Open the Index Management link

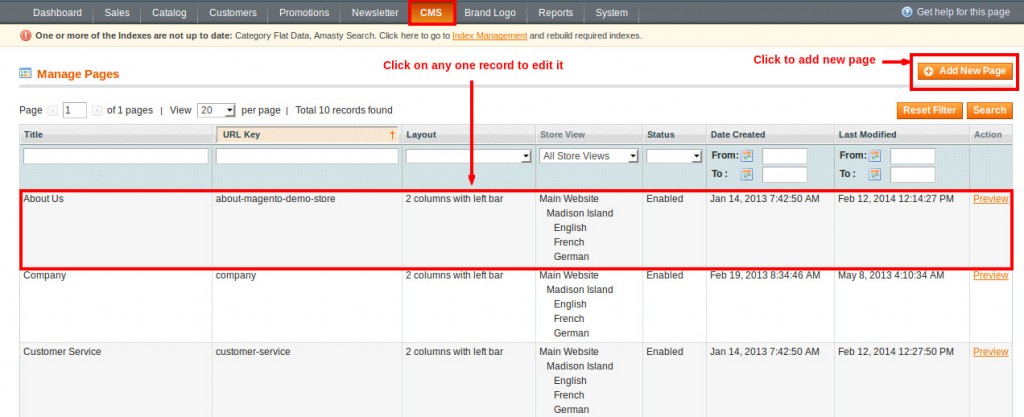(487, 36)
